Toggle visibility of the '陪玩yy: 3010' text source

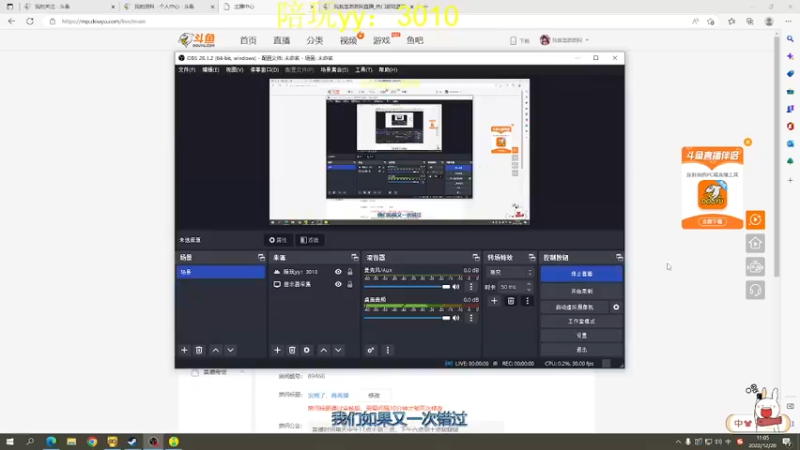click(338, 272)
